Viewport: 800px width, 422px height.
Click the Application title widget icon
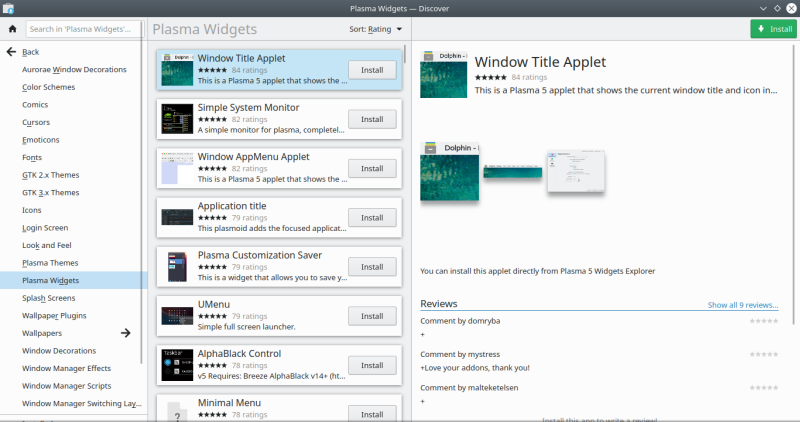pos(177,217)
